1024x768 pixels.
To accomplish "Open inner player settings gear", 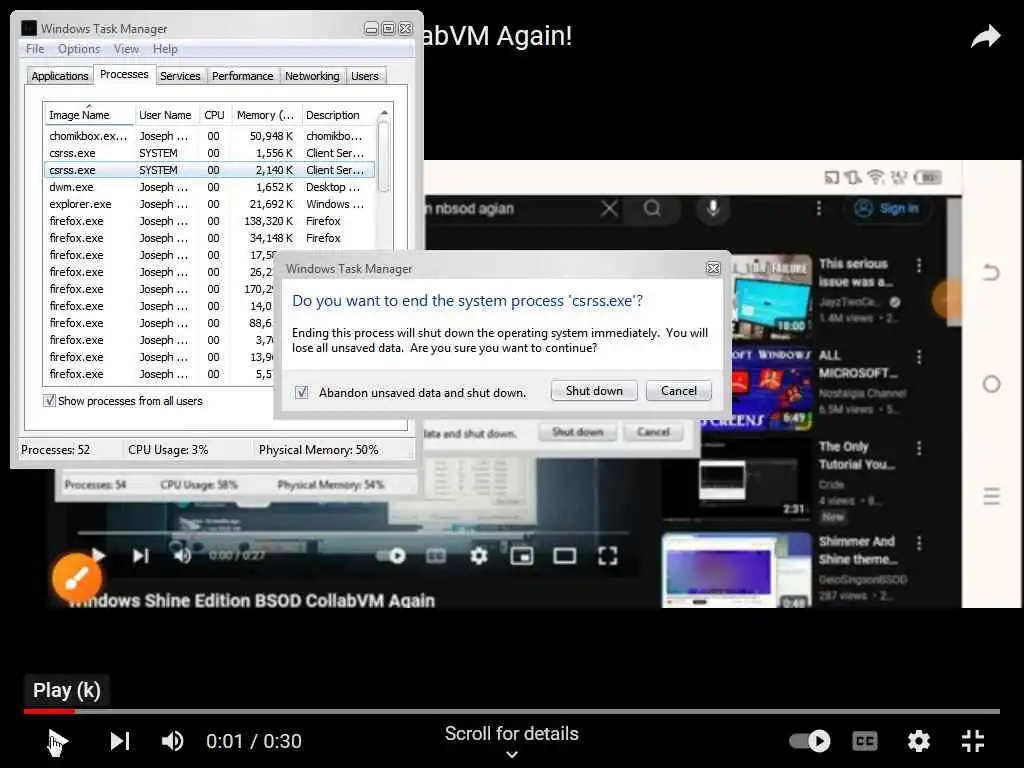I will [x=479, y=556].
